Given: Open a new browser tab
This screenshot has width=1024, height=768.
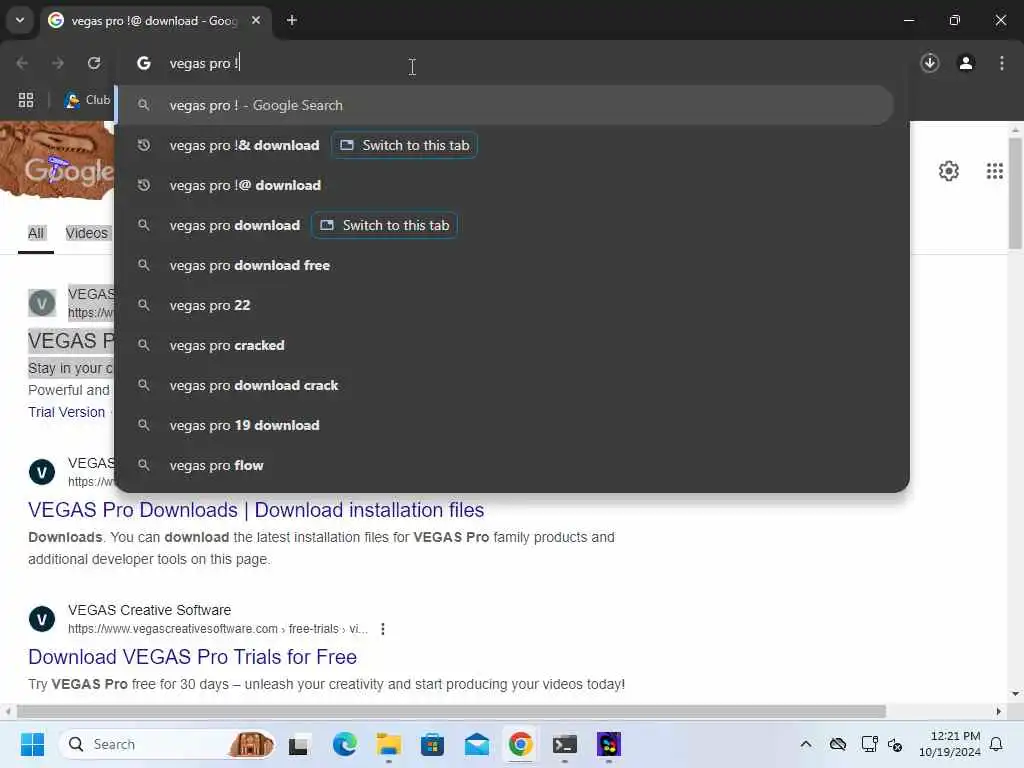Looking at the screenshot, I should [292, 20].
